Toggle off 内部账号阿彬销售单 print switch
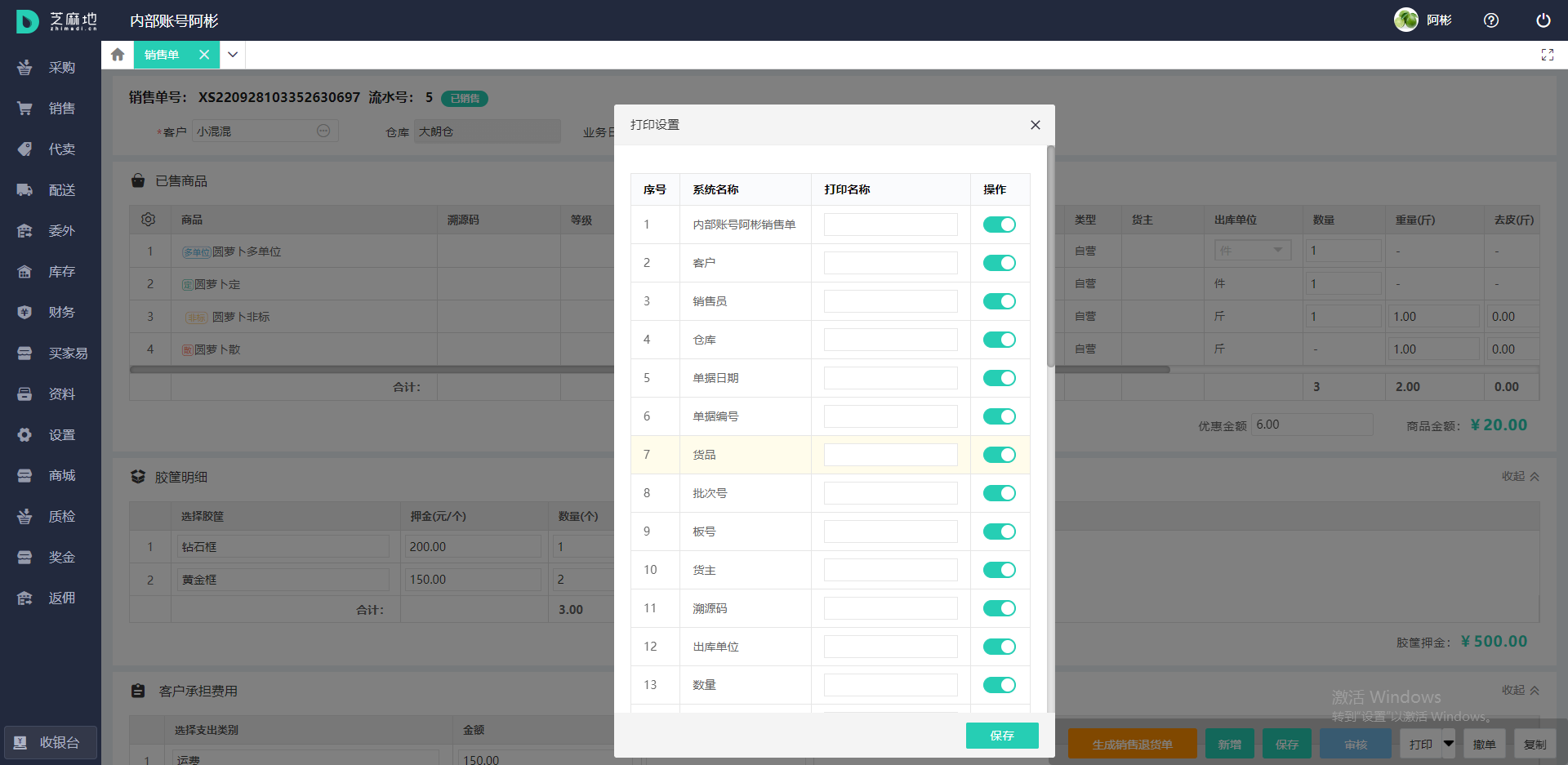1568x765 pixels. pos(1000,225)
